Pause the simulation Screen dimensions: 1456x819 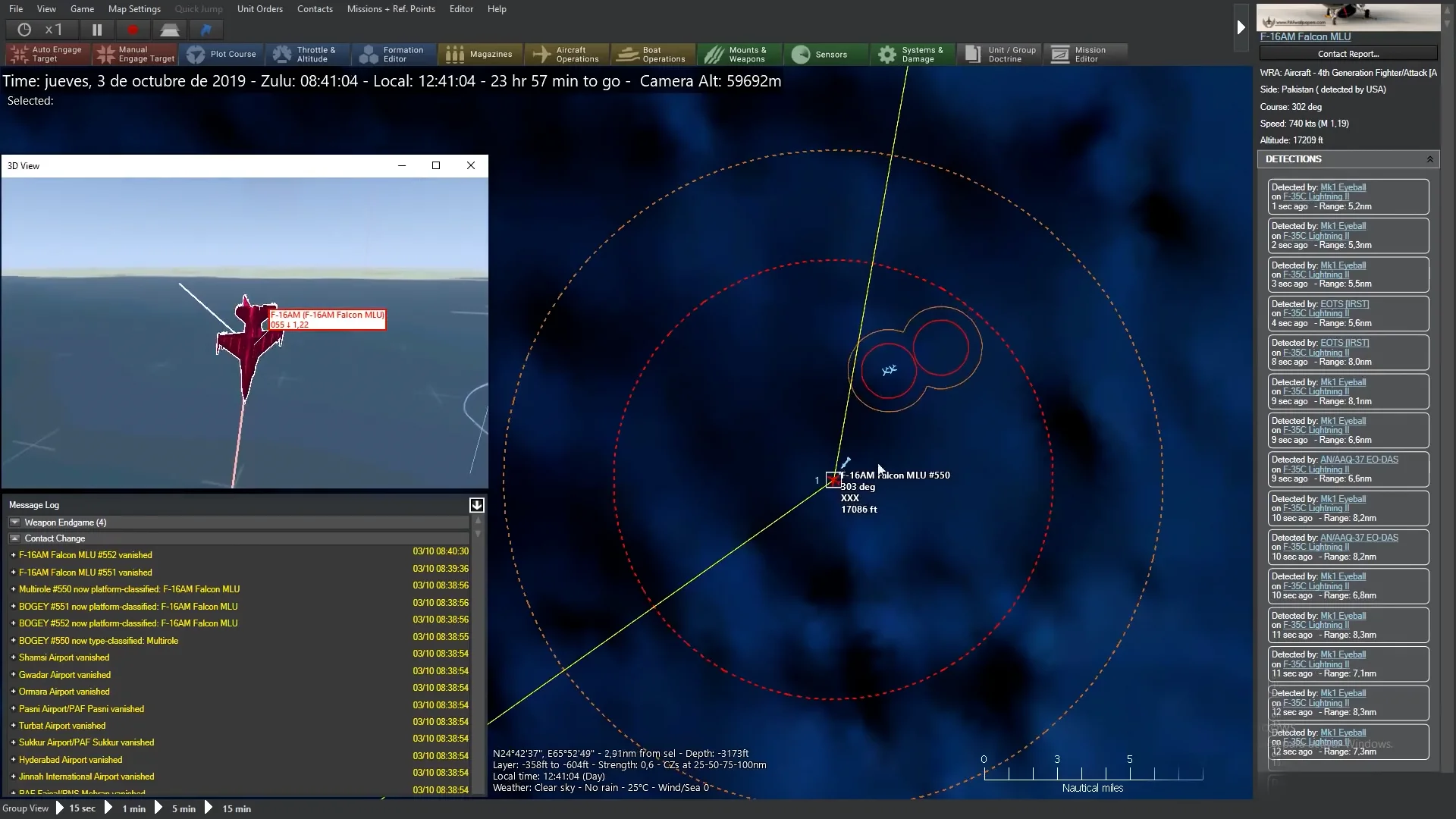[x=97, y=30]
